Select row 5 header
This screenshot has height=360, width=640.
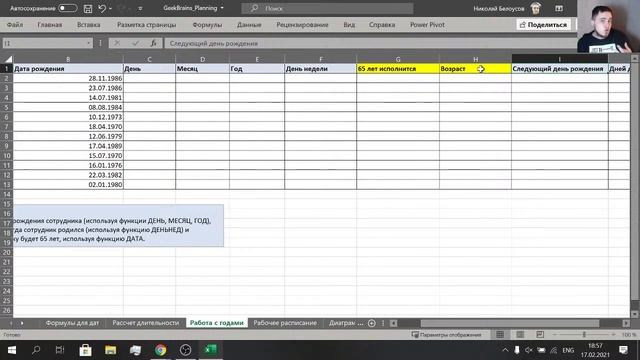click(7, 107)
